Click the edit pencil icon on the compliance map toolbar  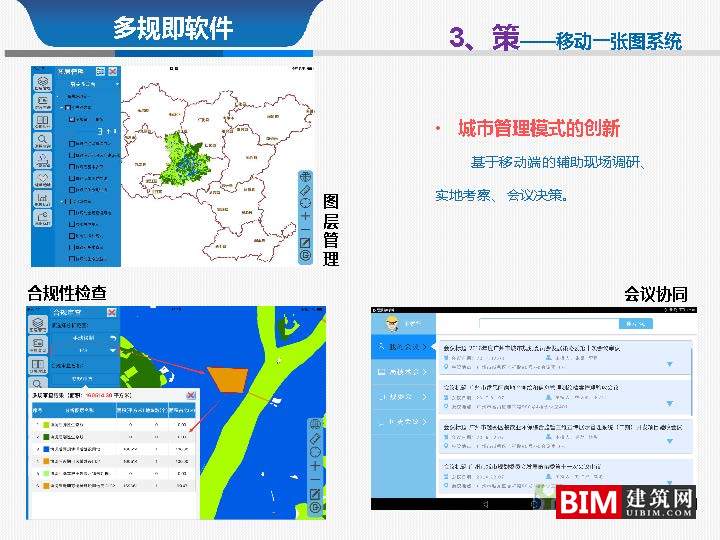coord(314,494)
